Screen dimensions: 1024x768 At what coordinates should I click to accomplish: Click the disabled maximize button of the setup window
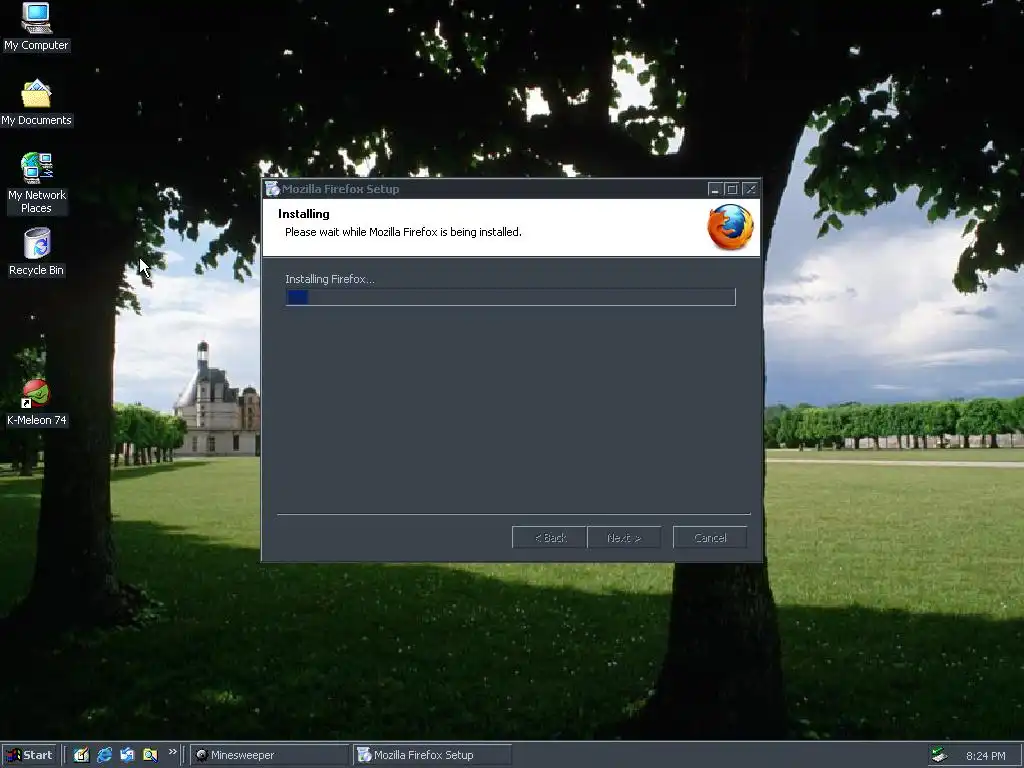point(732,189)
